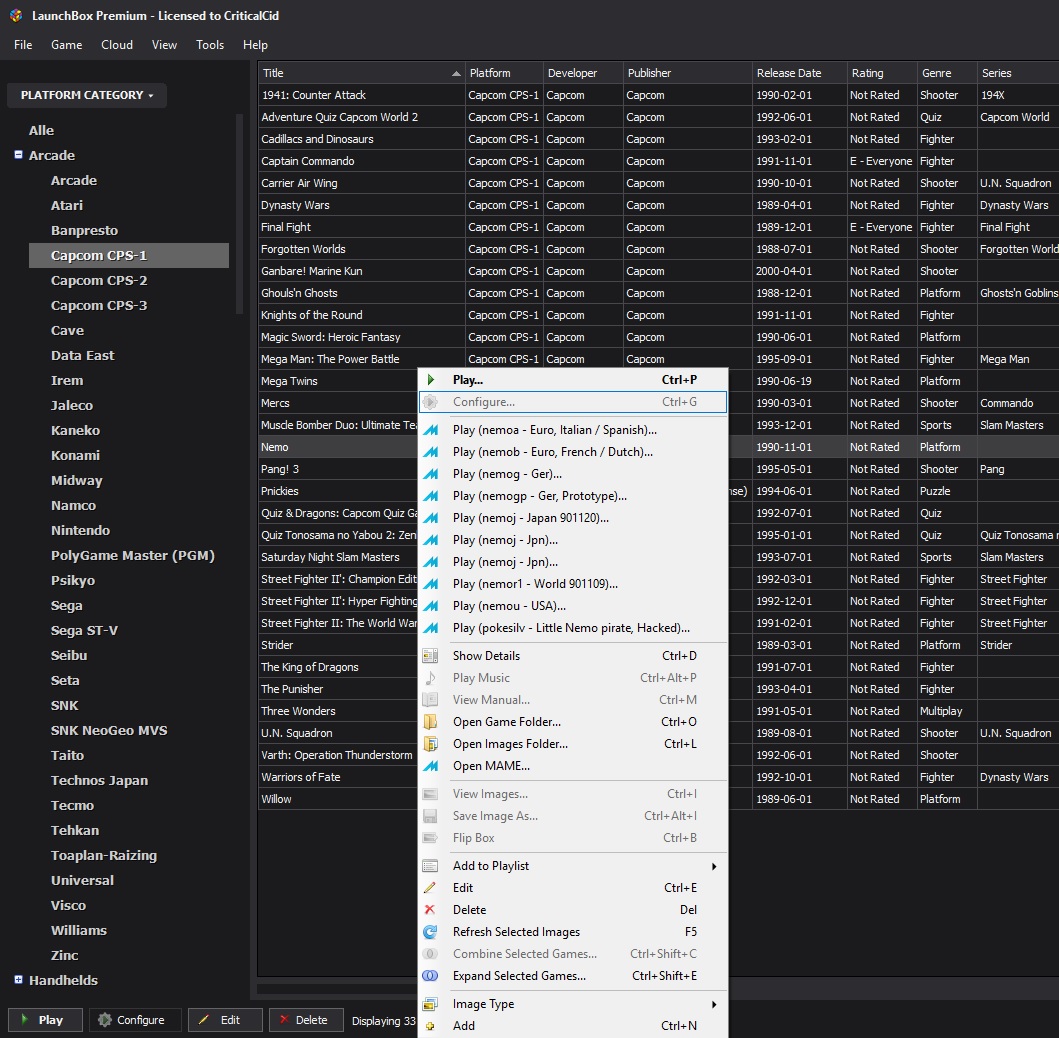
Task: Open the File menu
Action: (23, 45)
